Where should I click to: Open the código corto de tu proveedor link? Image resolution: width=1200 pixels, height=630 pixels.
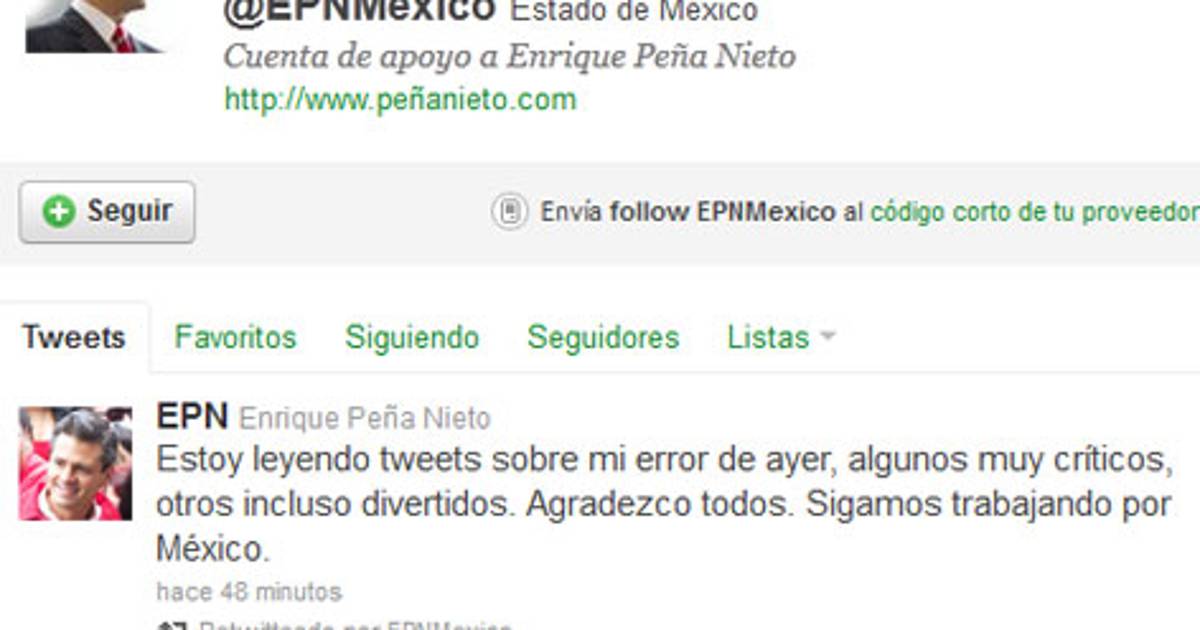(x=1035, y=212)
